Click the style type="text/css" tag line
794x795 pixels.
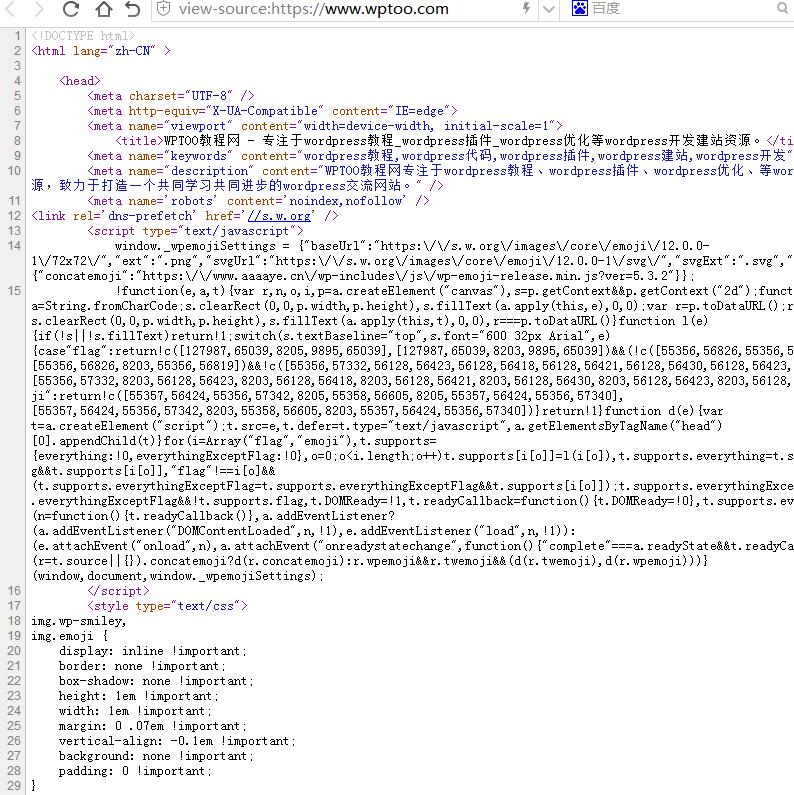coord(166,606)
